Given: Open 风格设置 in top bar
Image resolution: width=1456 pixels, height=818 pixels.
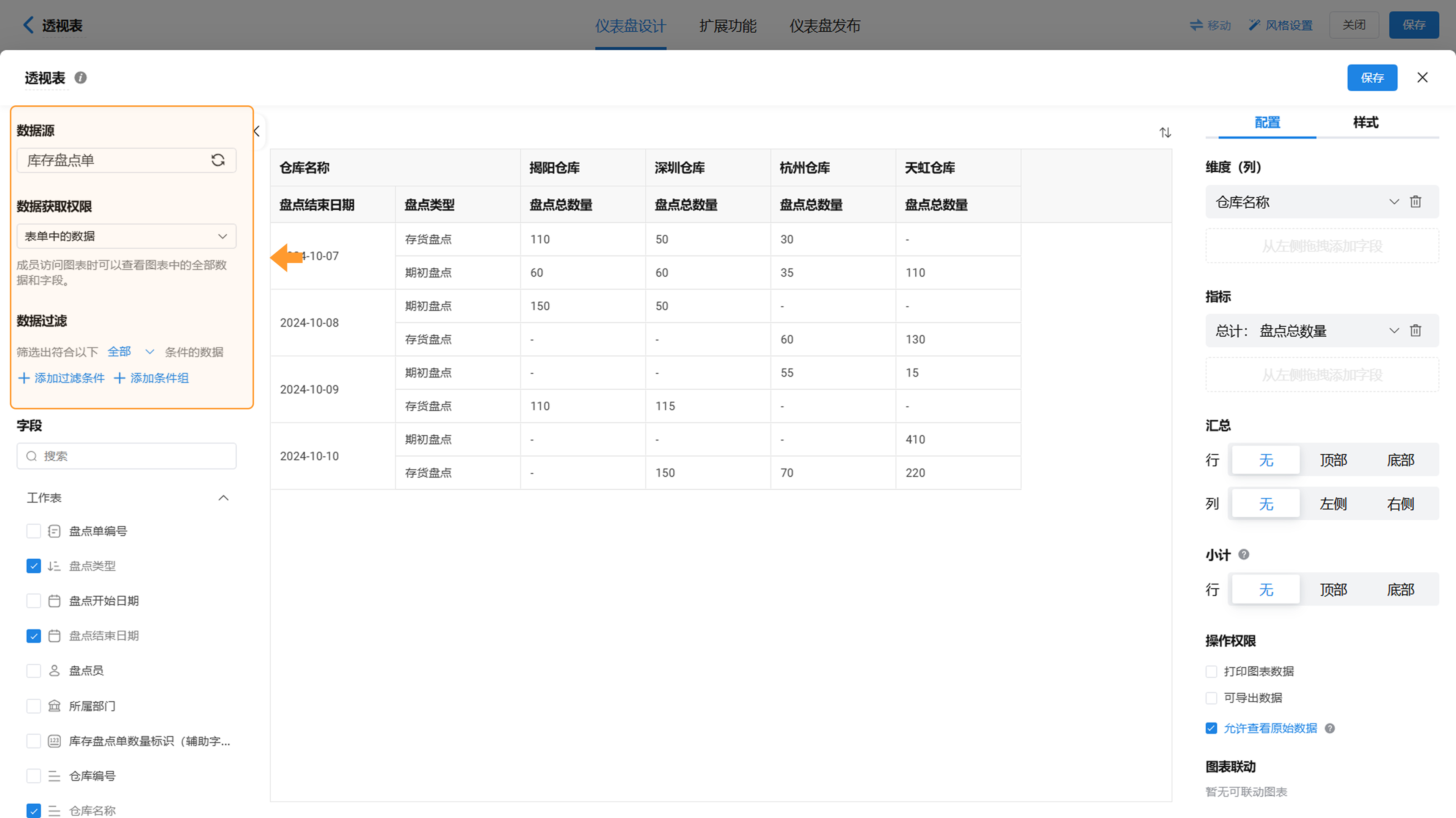Looking at the screenshot, I should [x=1280, y=25].
